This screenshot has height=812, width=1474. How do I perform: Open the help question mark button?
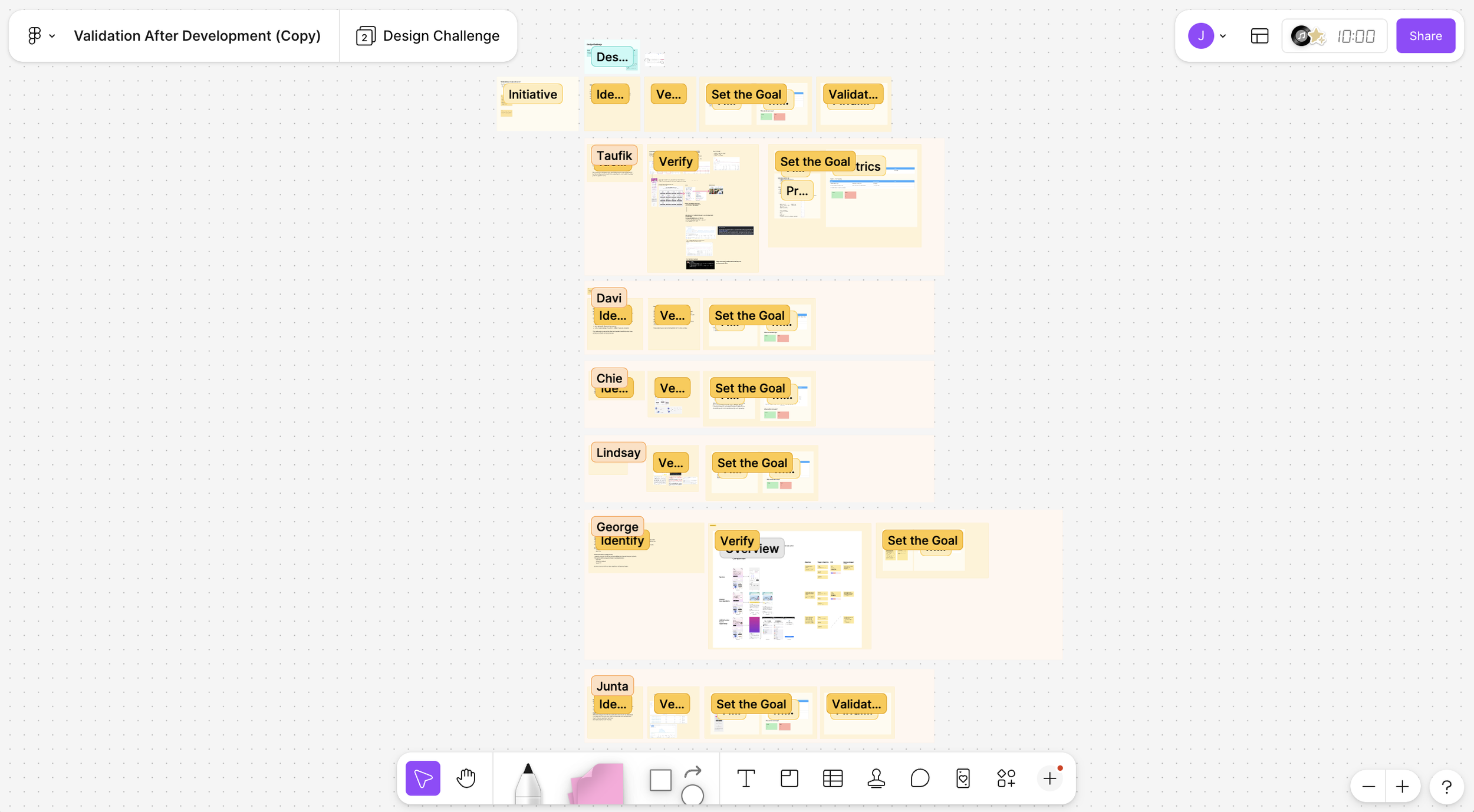coord(1446,787)
